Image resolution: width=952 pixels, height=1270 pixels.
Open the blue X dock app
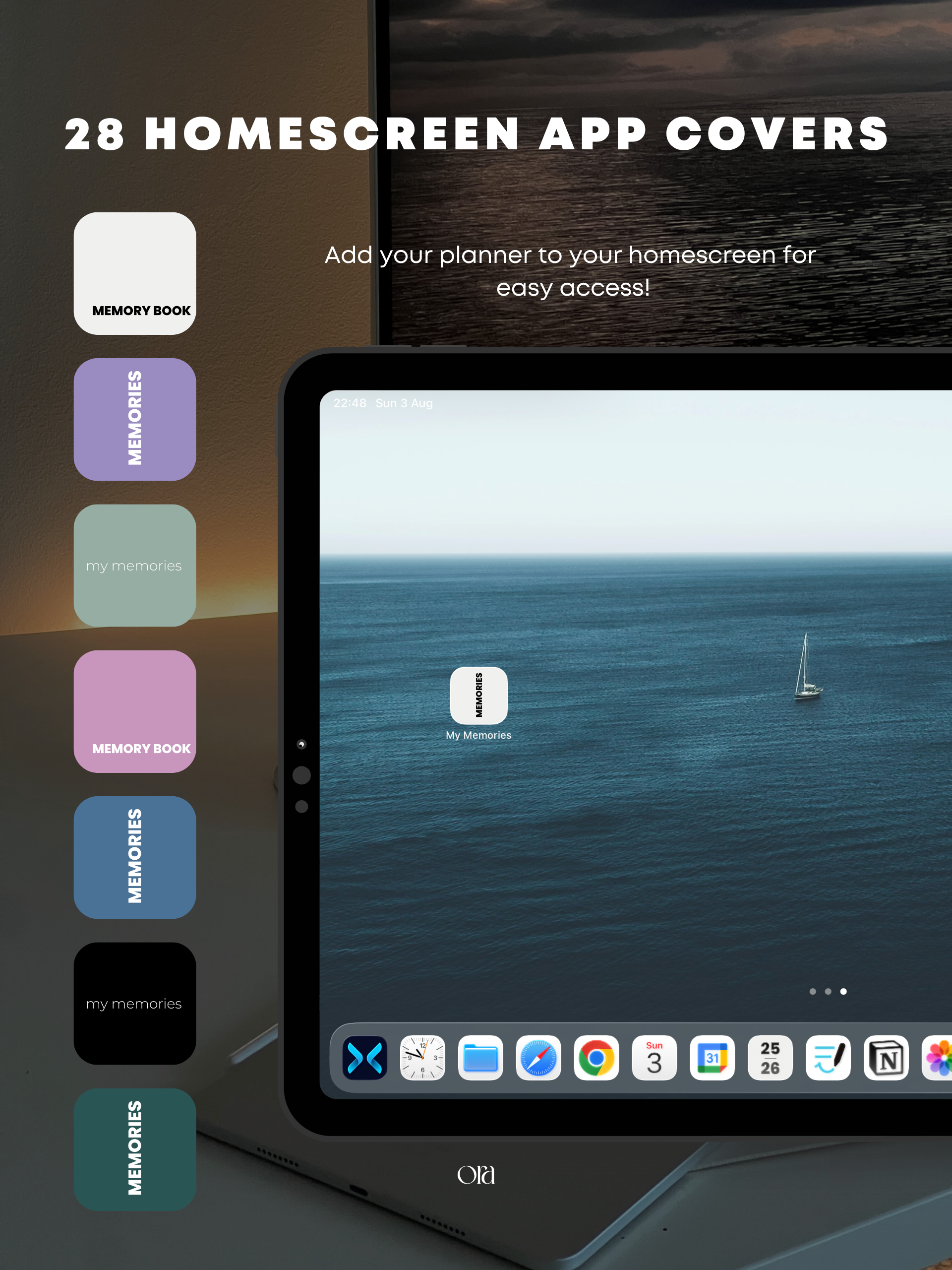pyautogui.click(x=364, y=1058)
